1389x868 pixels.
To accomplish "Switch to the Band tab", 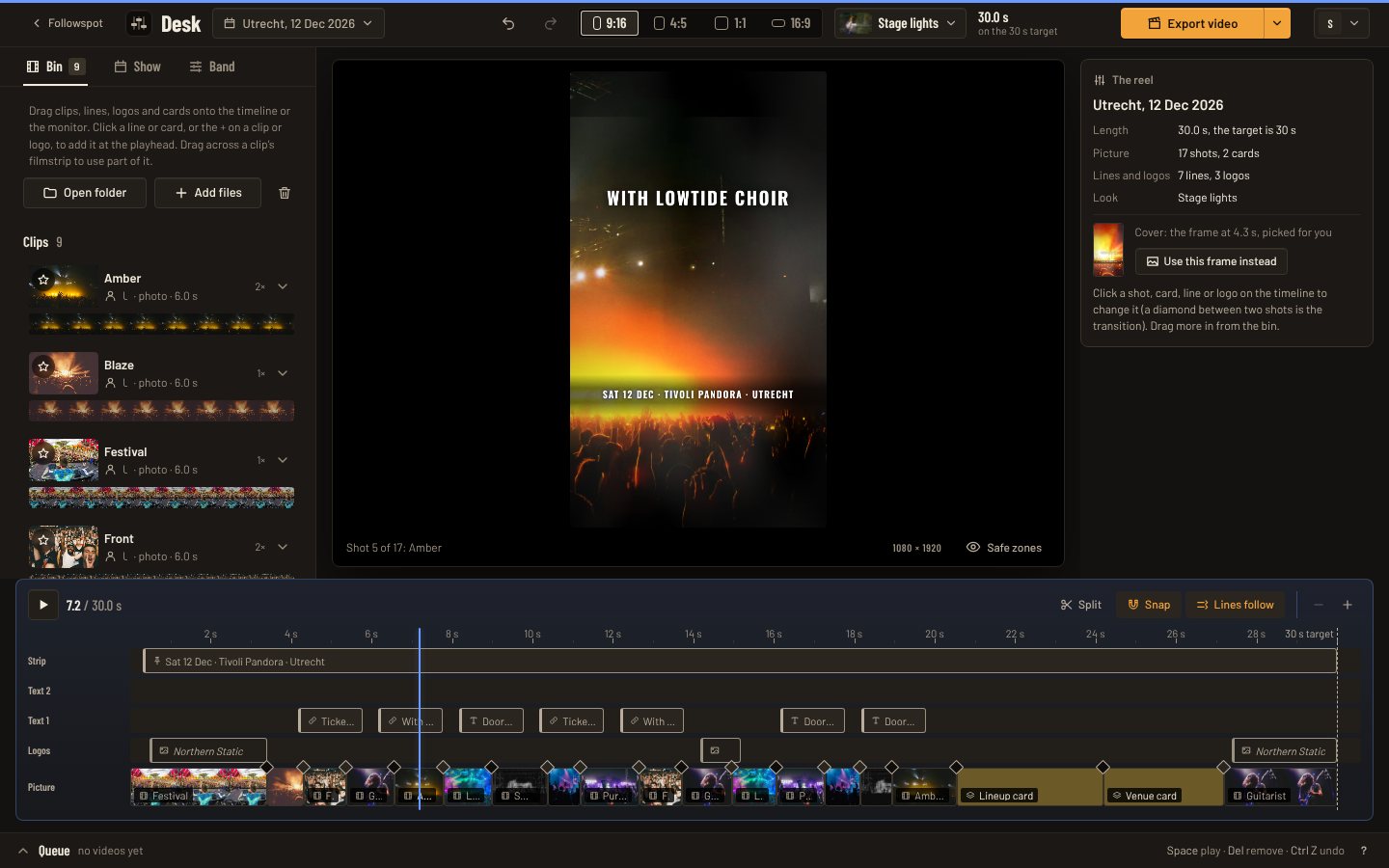I will point(212,67).
